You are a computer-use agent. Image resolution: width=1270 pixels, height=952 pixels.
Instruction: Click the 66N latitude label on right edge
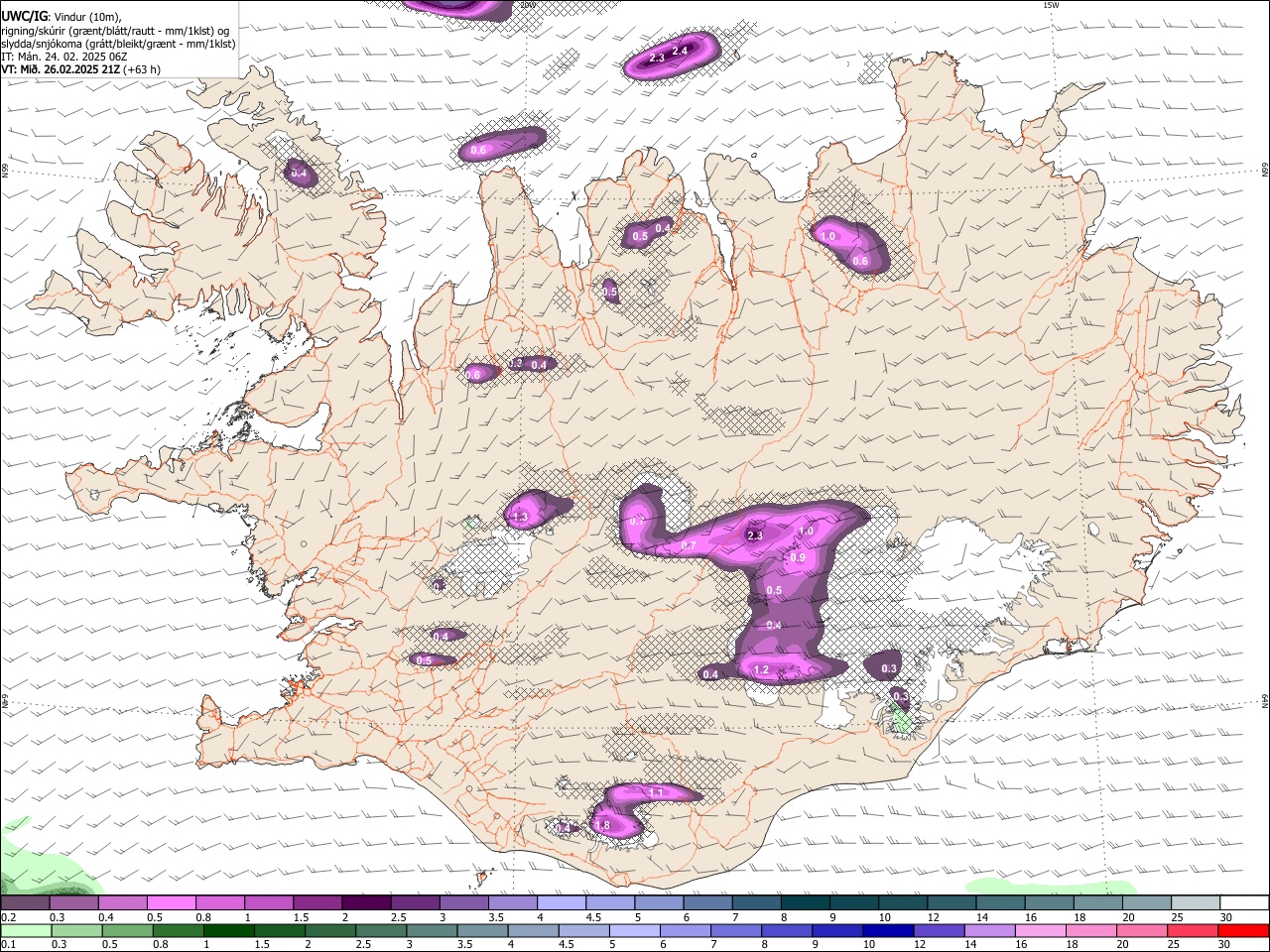pyautogui.click(x=1265, y=171)
